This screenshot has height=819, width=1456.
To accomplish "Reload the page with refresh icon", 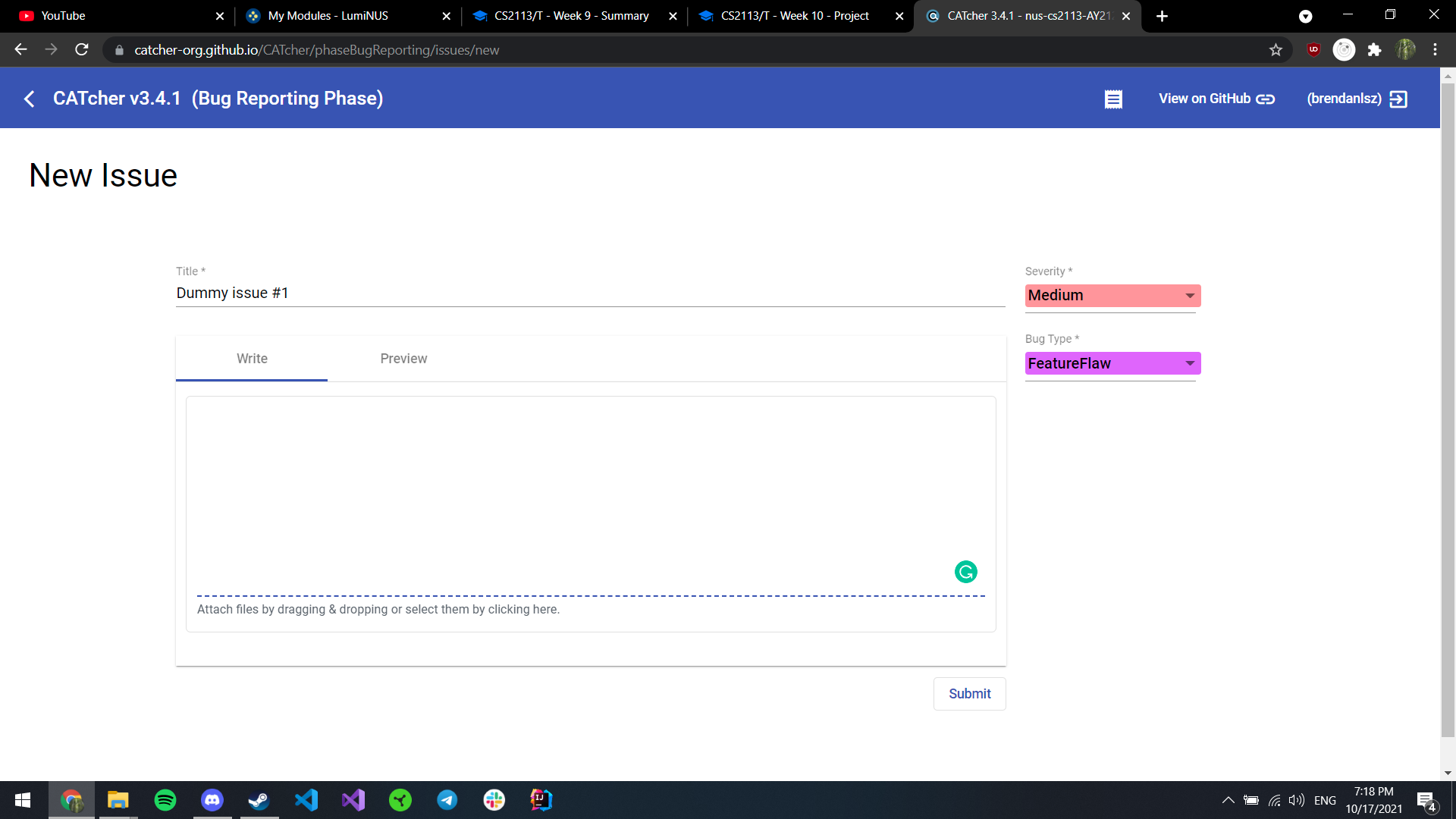I will click(82, 50).
